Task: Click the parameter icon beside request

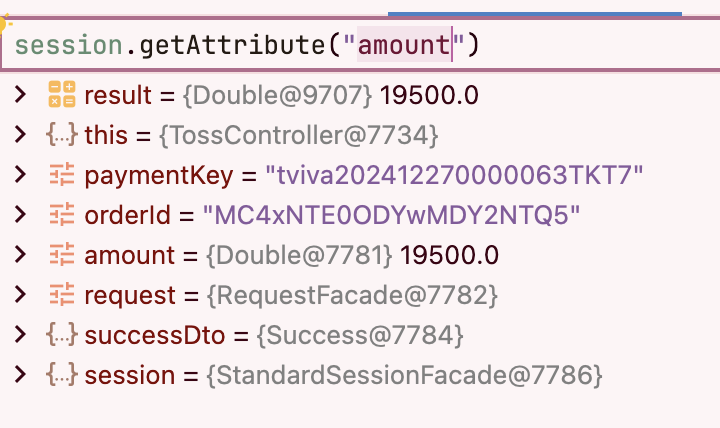Action: (x=62, y=294)
